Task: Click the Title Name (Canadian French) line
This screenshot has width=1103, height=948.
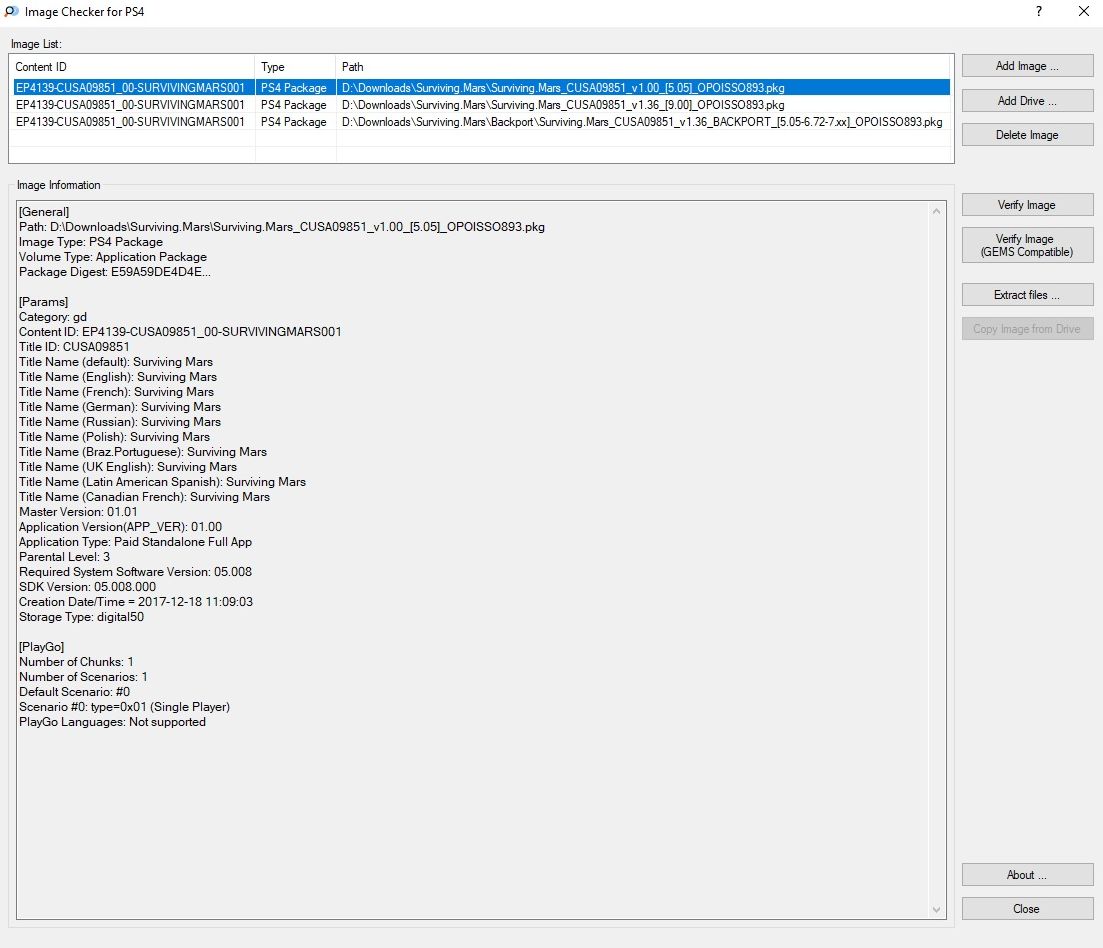Action: 144,497
